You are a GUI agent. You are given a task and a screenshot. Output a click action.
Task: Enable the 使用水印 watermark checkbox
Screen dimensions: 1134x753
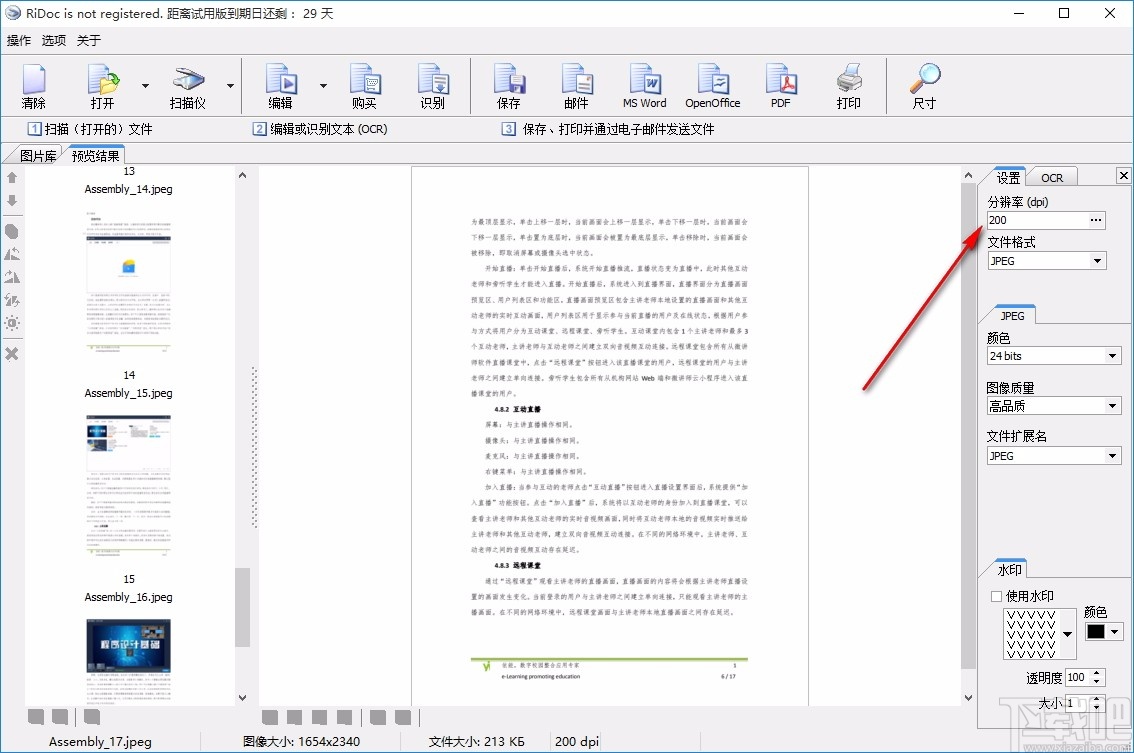pos(997,597)
